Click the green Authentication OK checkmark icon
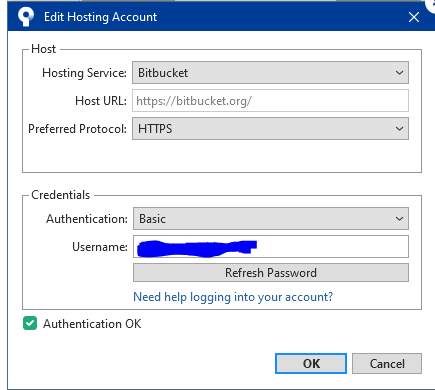 tap(30, 323)
